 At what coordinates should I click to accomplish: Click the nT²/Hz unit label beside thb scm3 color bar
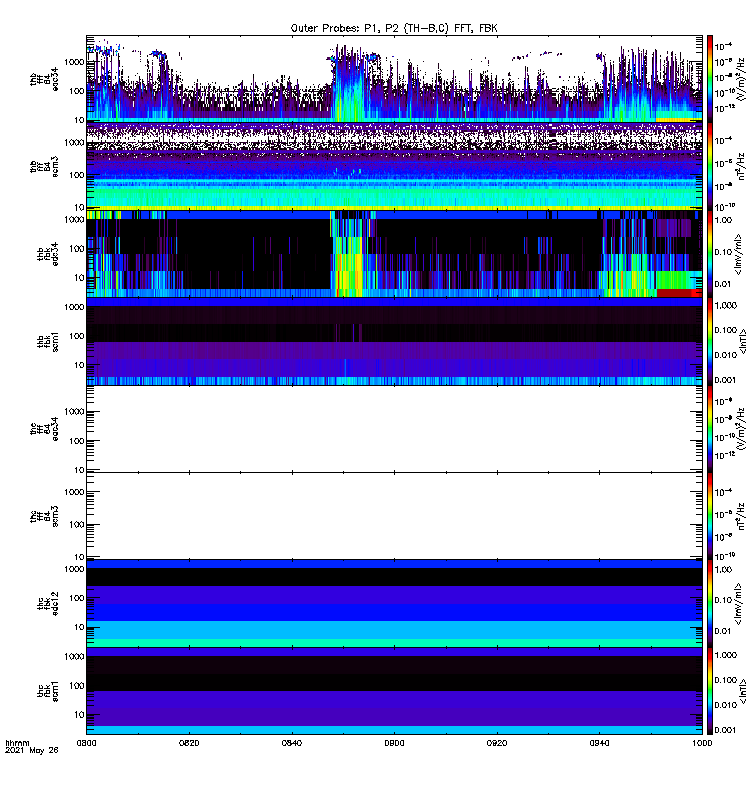pyautogui.click(x=741, y=166)
